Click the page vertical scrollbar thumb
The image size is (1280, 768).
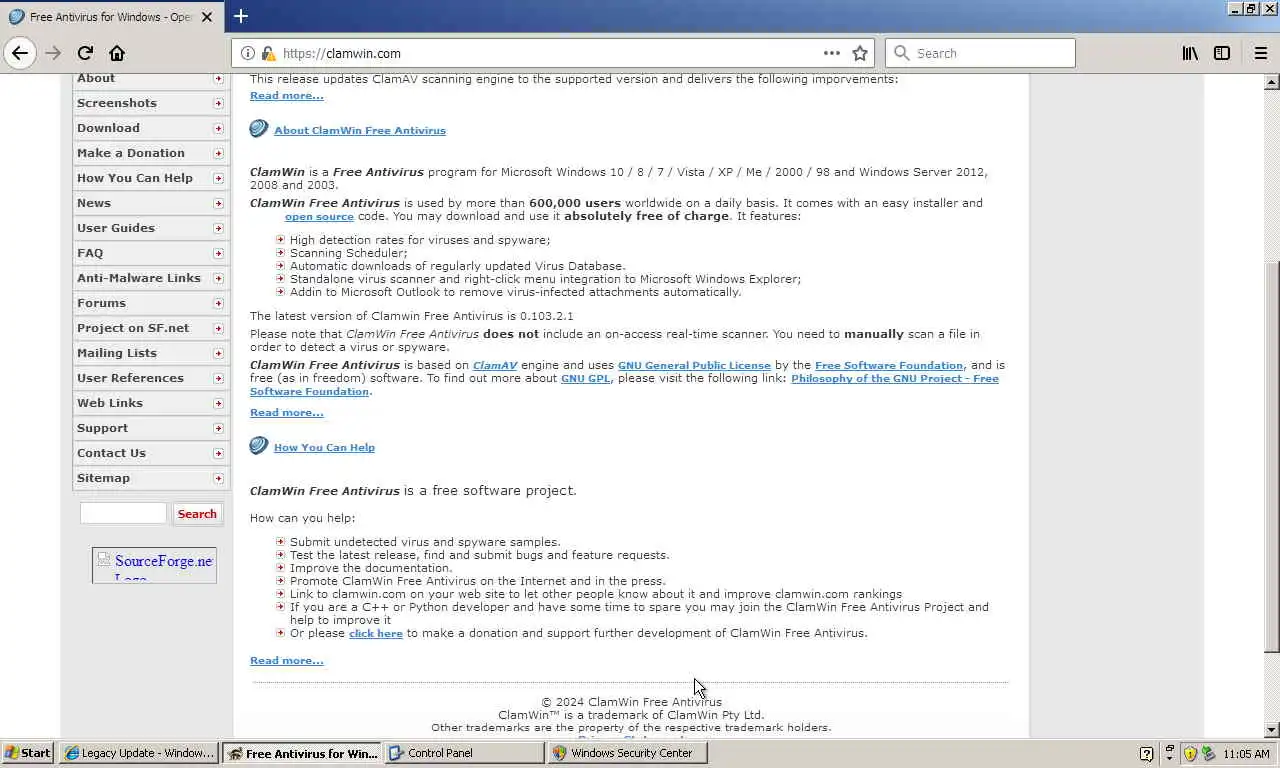(x=1272, y=456)
